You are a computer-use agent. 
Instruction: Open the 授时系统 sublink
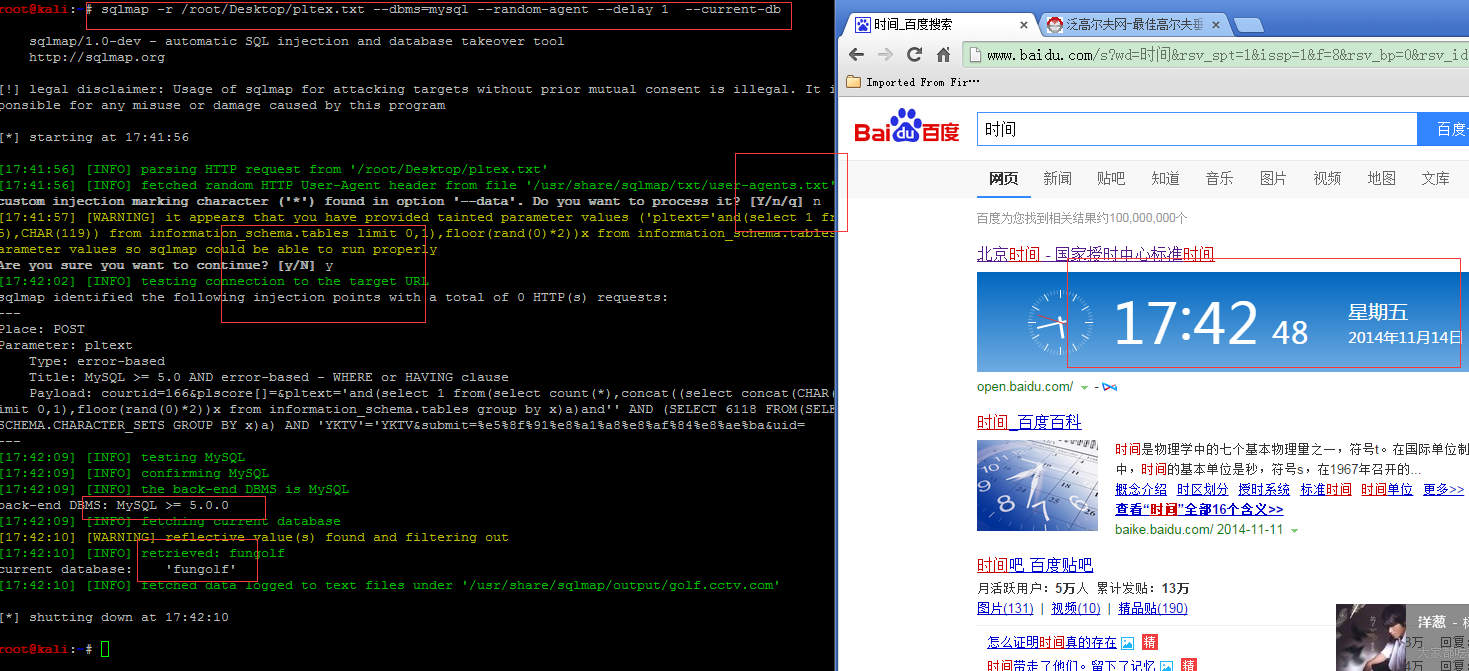[x=1264, y=490]
